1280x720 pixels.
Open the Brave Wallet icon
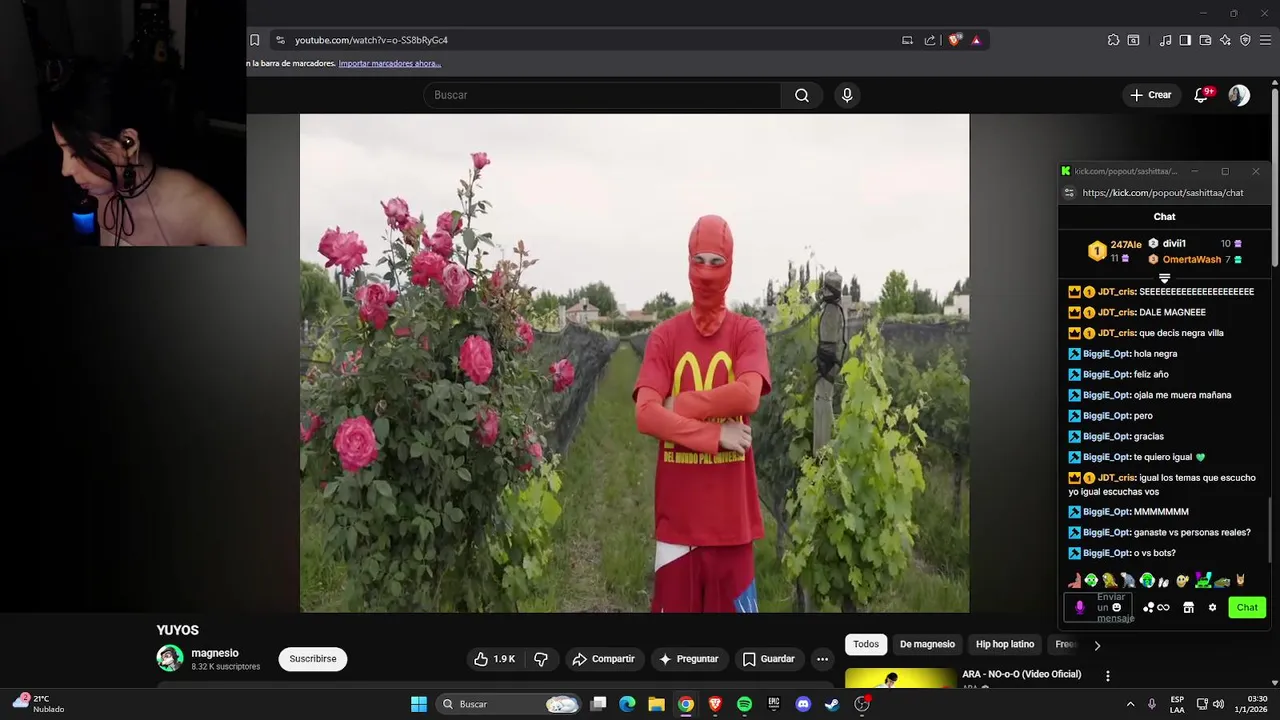click(x=1205, y=40)
